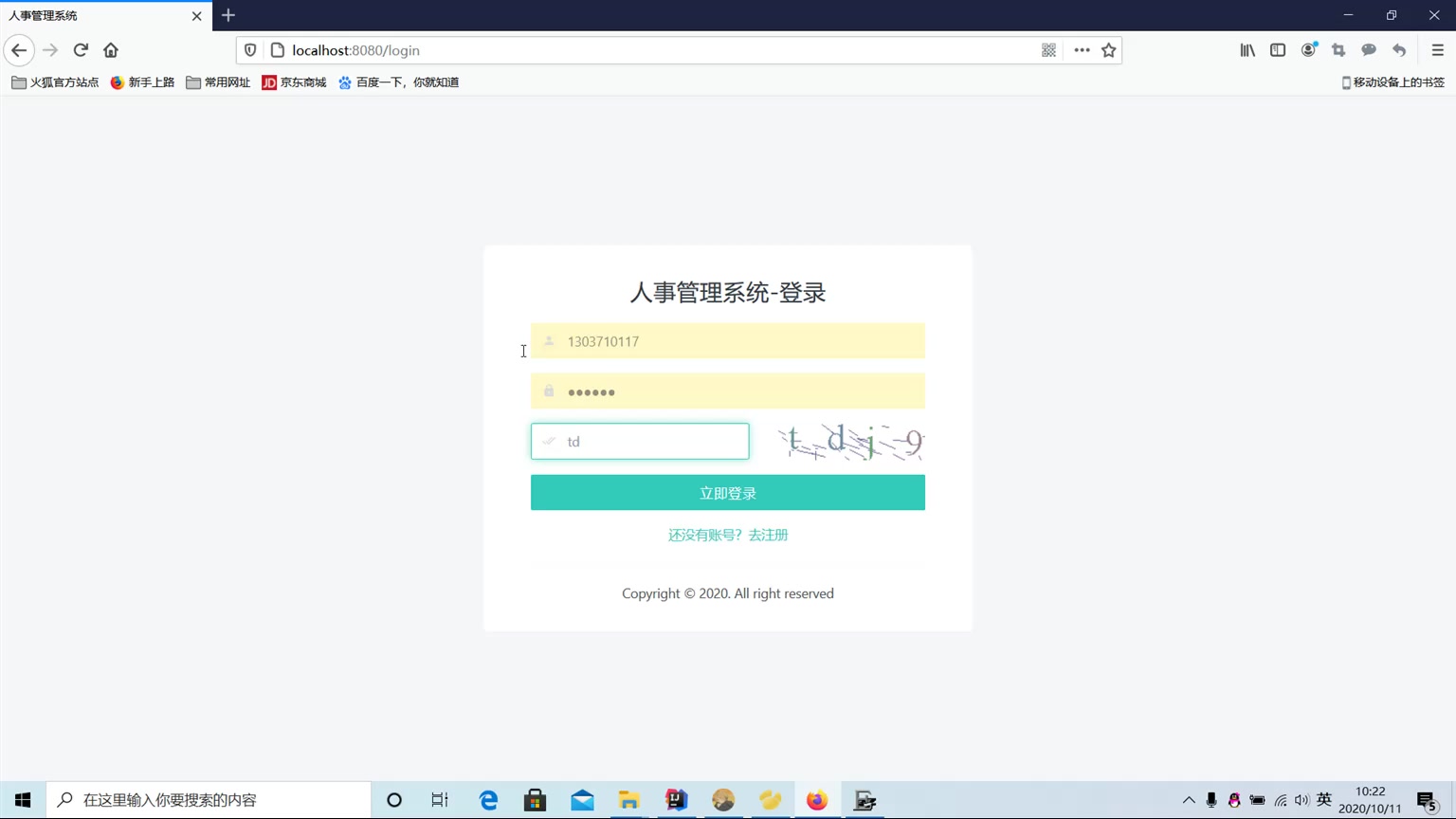Image resolution: width=1456 pixels, height=819 pixels.
Task: Click the speaker volume icon in system tray
Action: click(1301, 799)
